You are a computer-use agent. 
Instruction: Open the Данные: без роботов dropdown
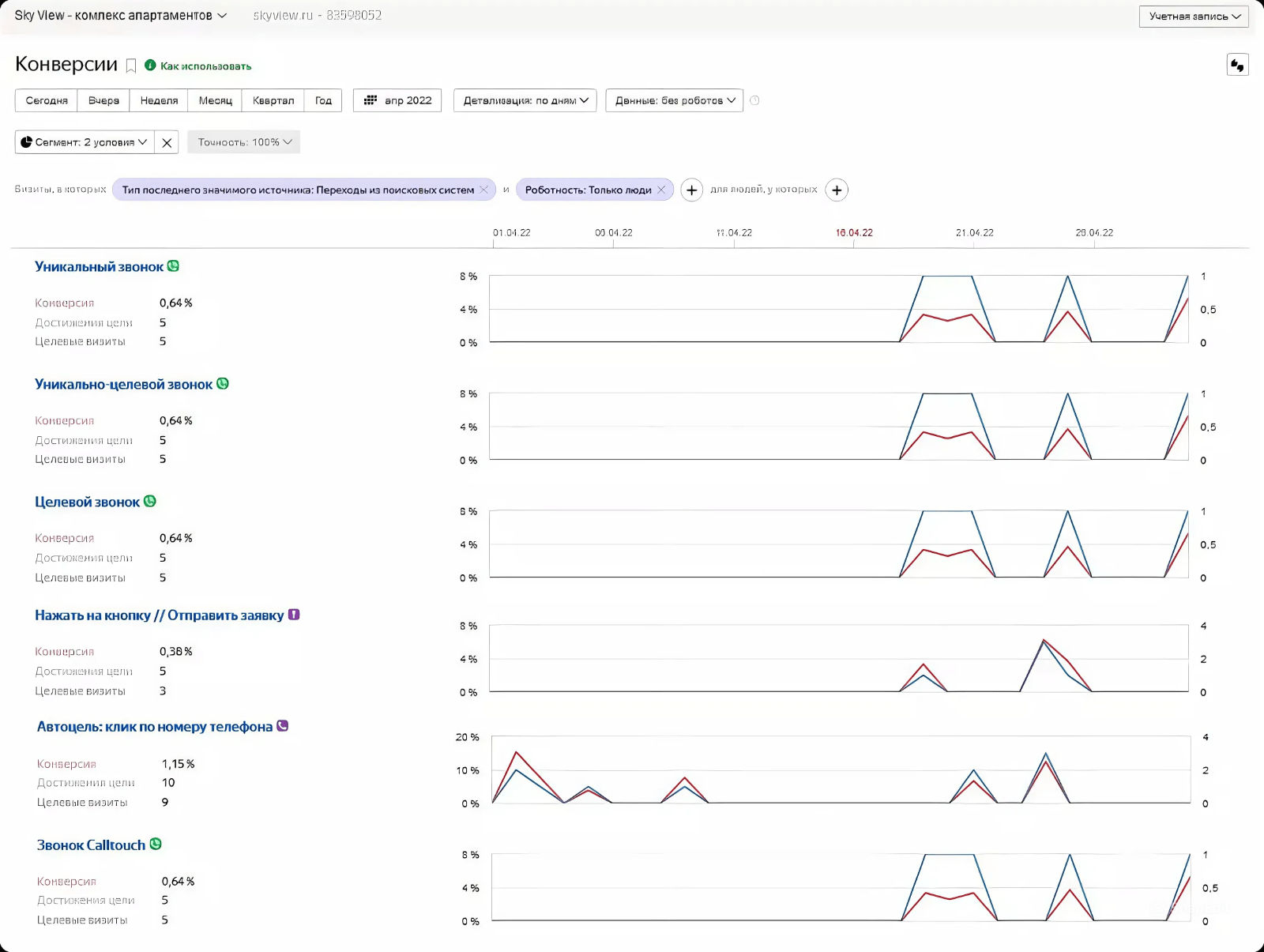(x=674, y=100)
